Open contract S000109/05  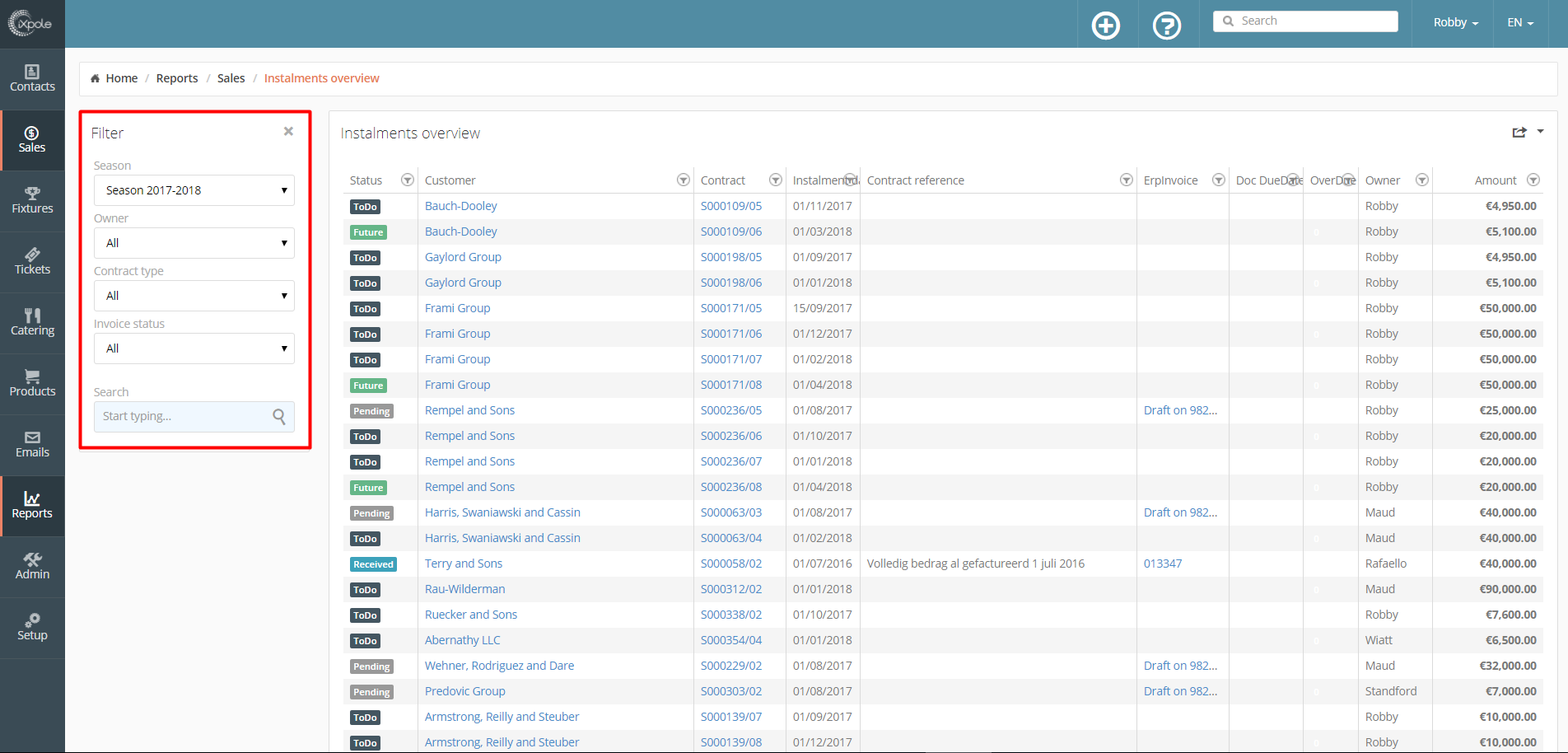[731, 206]
